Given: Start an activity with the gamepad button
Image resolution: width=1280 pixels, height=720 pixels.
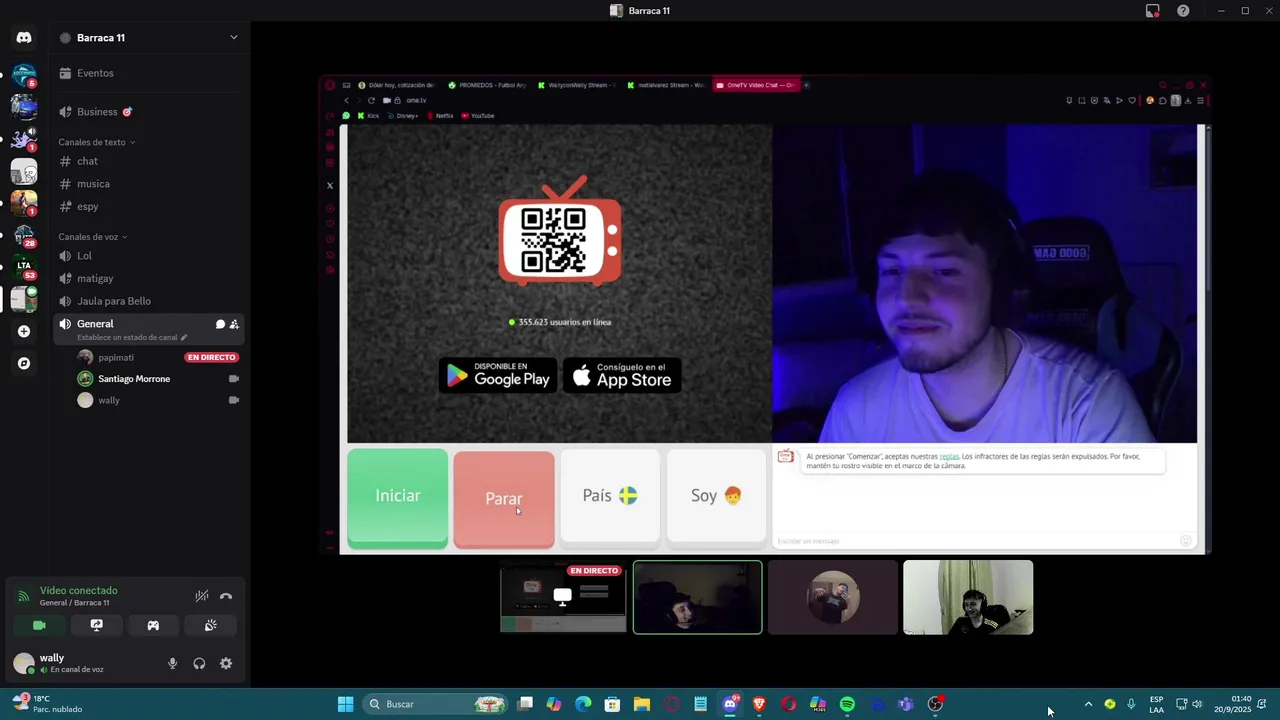Looking at the screenshot, I should pyautogui.click(x=153, y=625).
